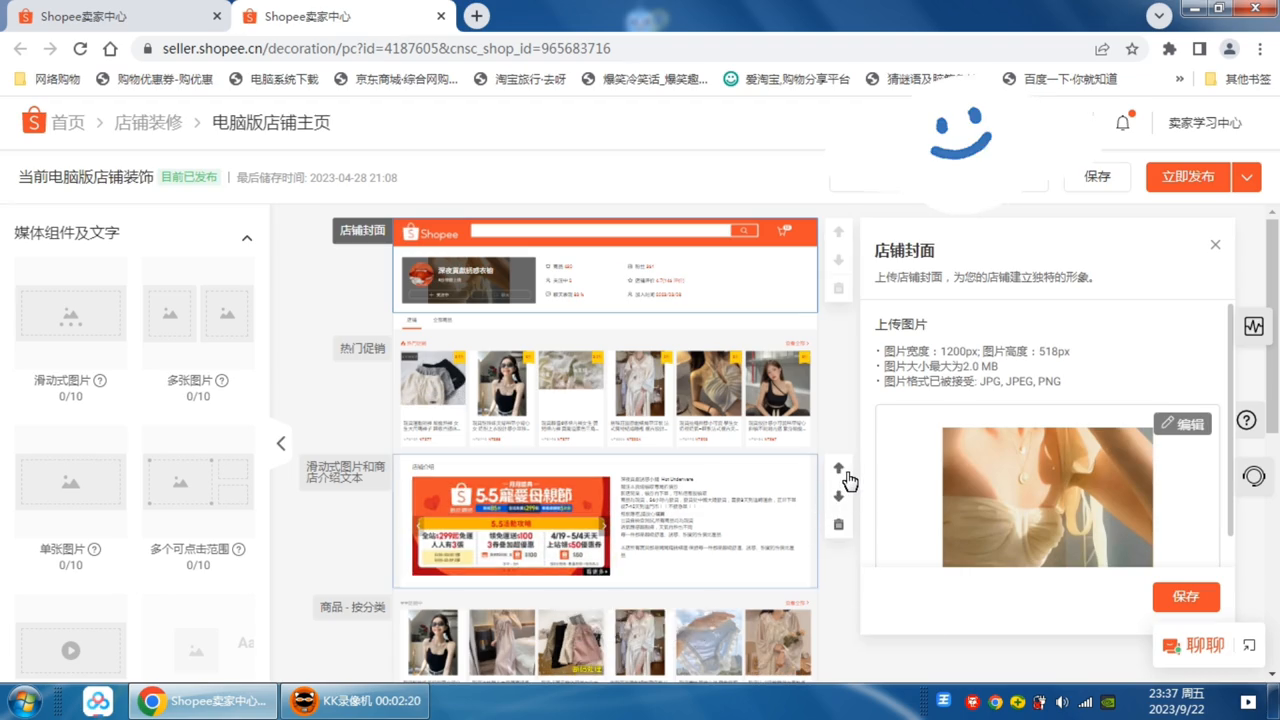Open customer service headset icon
Viewport: 1280px width, 720px height.
1254,477
